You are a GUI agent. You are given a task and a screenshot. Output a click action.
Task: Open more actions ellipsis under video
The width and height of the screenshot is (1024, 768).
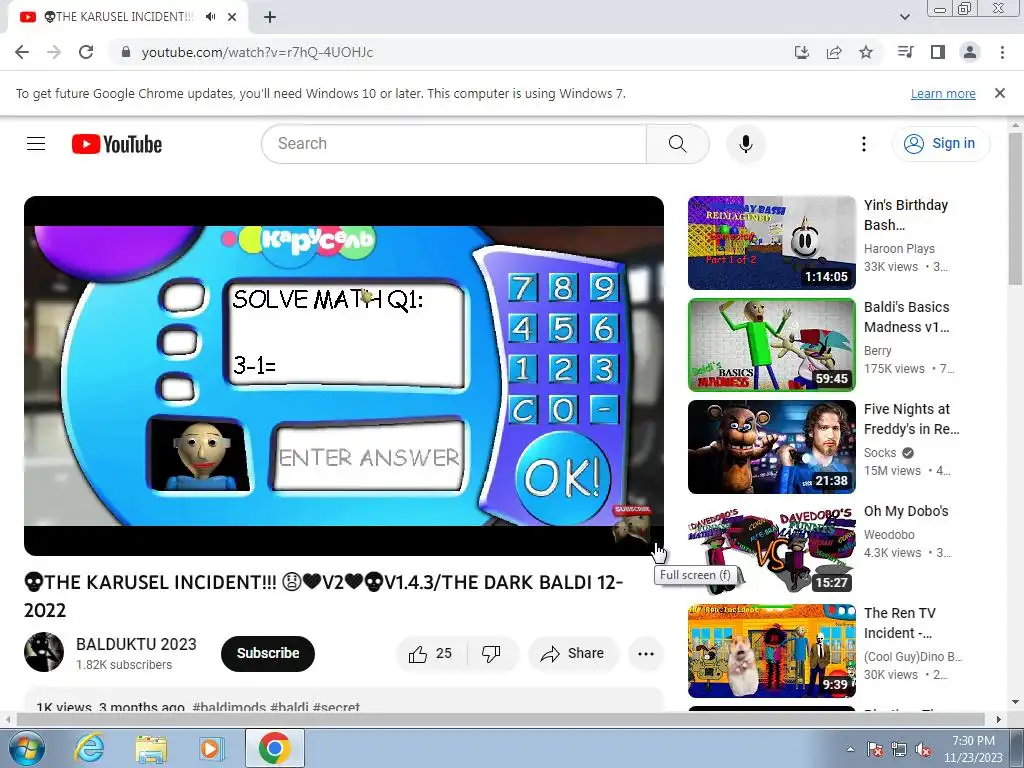tap(646, 653)
